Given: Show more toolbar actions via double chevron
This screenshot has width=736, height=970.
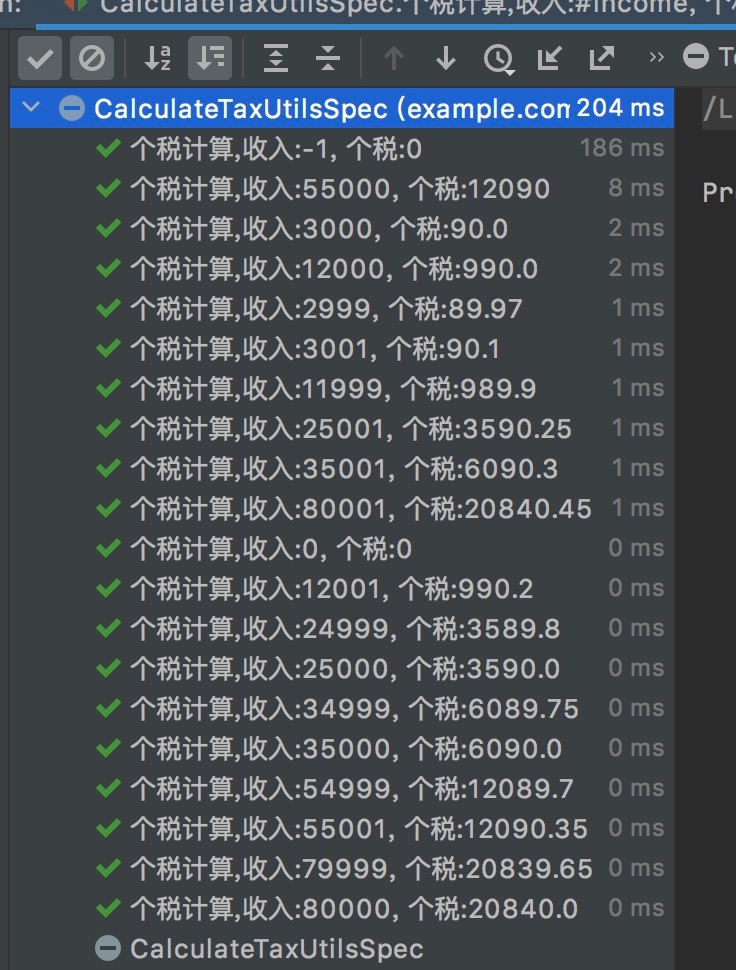Looking at the screenshot, I should coord(657,57).
